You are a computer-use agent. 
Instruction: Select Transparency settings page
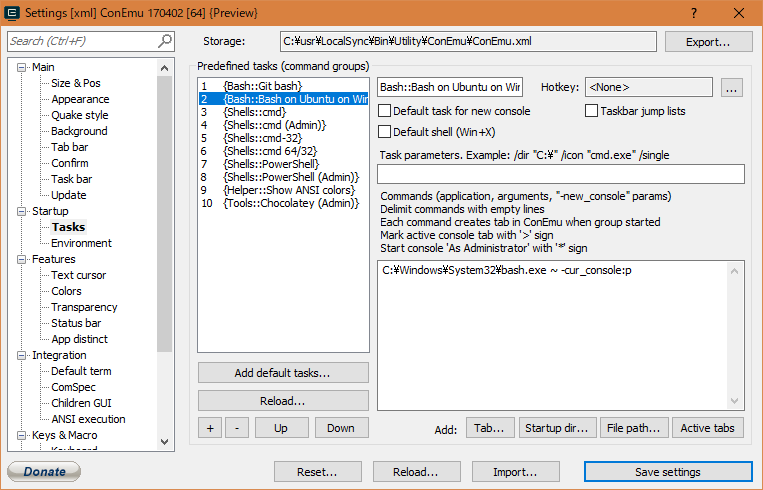tap(84, 308)
